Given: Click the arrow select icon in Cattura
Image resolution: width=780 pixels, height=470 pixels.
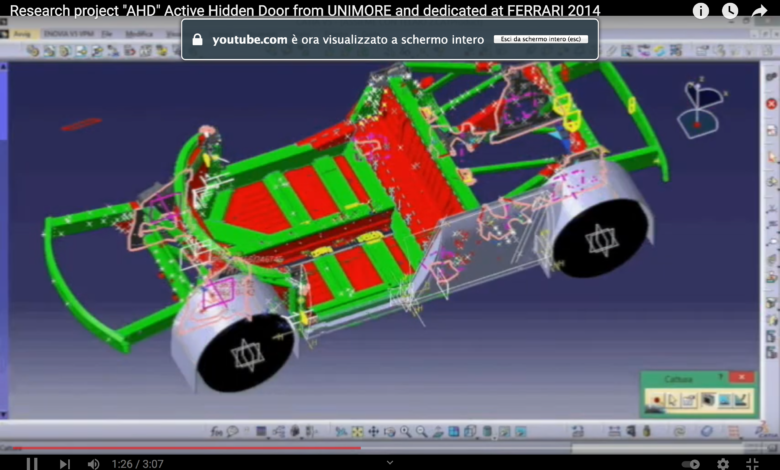Looking at the screenshot, I should coord(673,400).
